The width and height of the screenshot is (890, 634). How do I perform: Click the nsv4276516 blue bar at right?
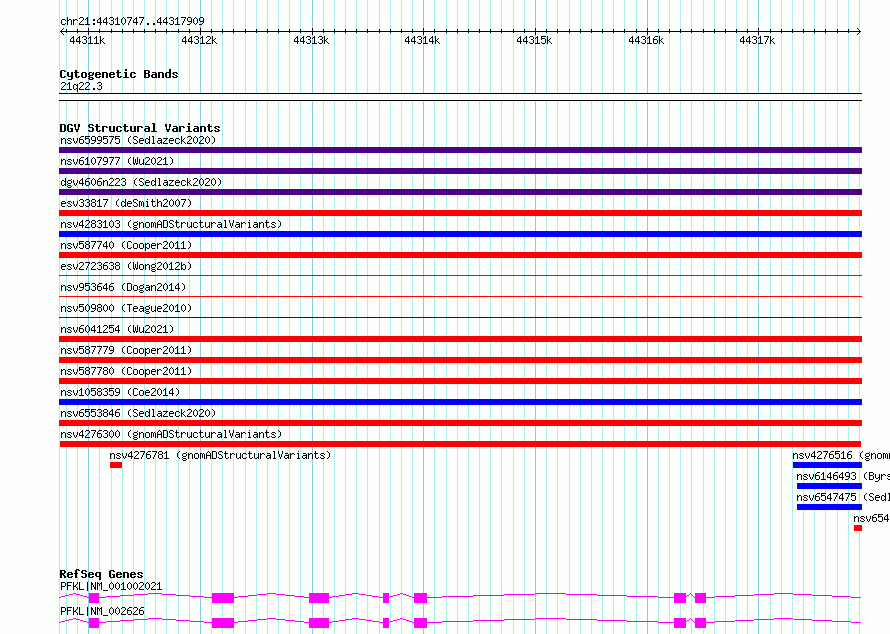tap(827, 465)
